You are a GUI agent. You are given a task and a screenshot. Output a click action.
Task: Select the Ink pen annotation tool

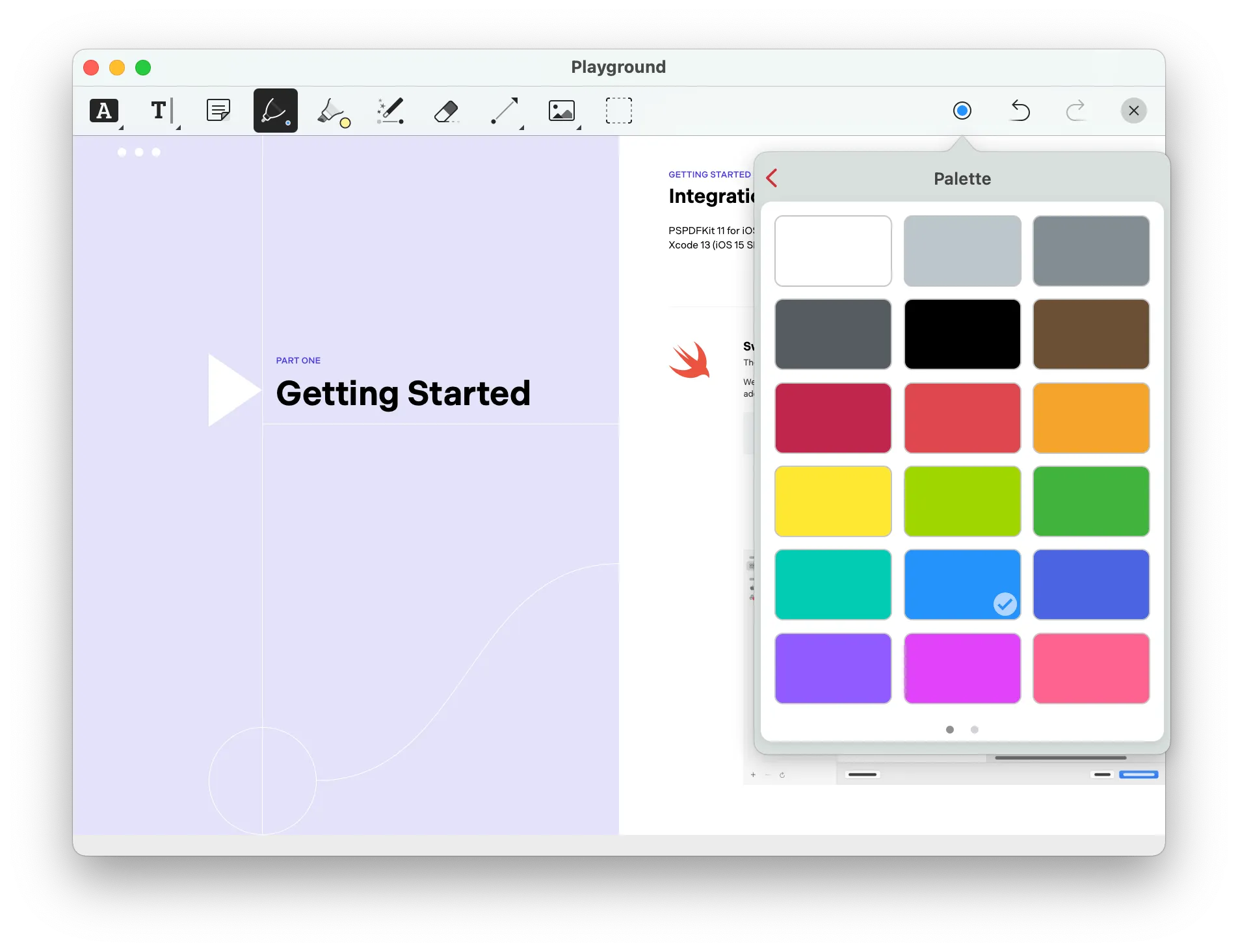275,111
